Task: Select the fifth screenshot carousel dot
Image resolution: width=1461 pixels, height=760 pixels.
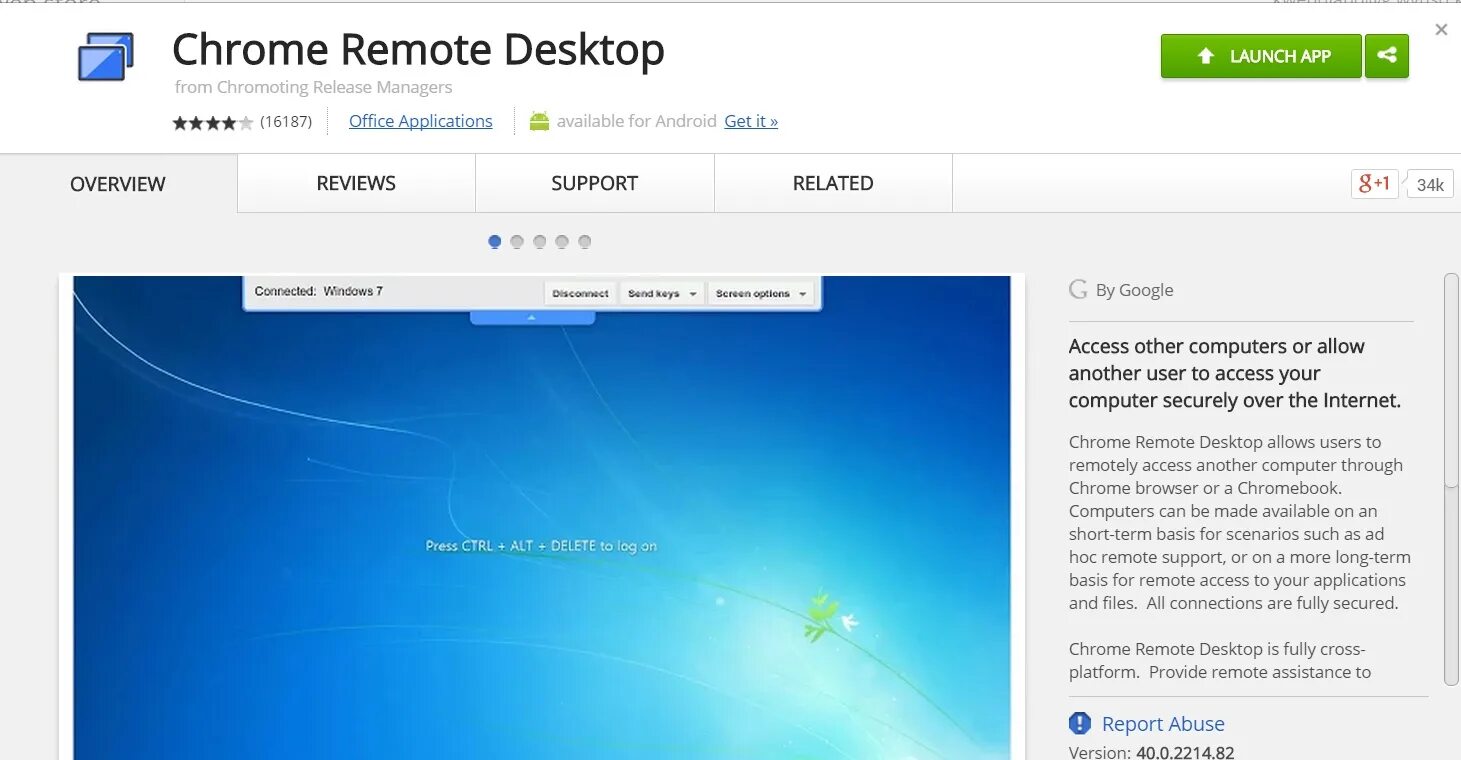Action: (585, 241)
